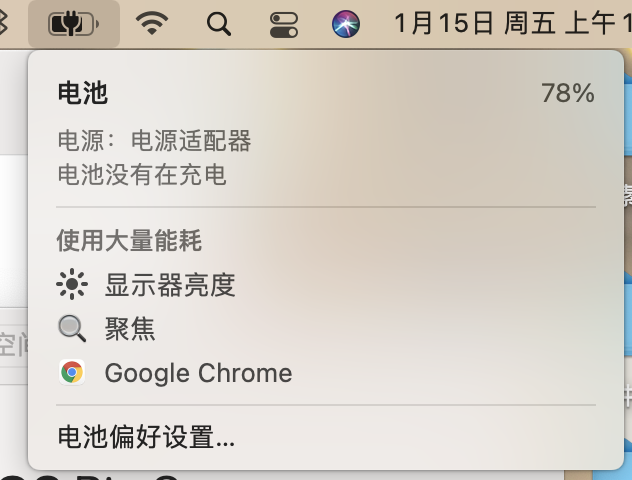Viewport: 632px width, 480px height.
Task: Open Spotlight search from the menu bar
Action: pyautogui.click(x=219, y=23)
